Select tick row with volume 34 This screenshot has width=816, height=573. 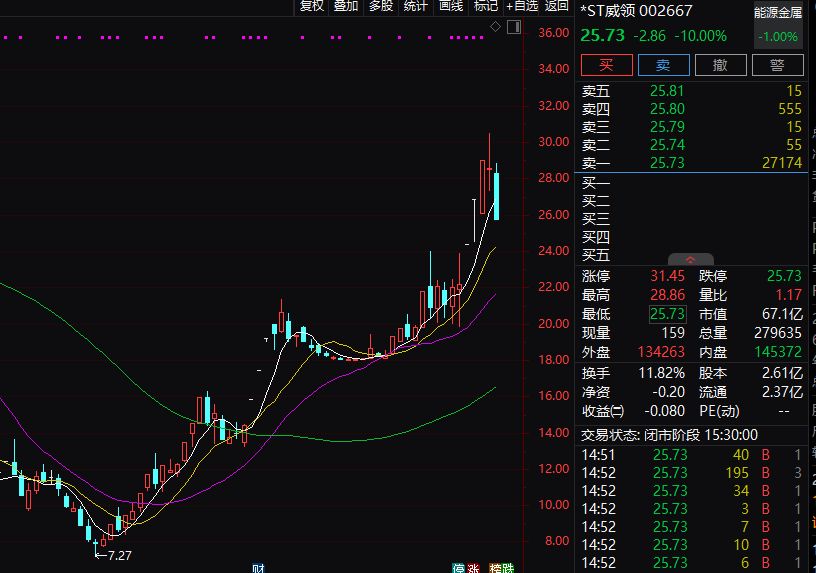click(x=692, y=491)
